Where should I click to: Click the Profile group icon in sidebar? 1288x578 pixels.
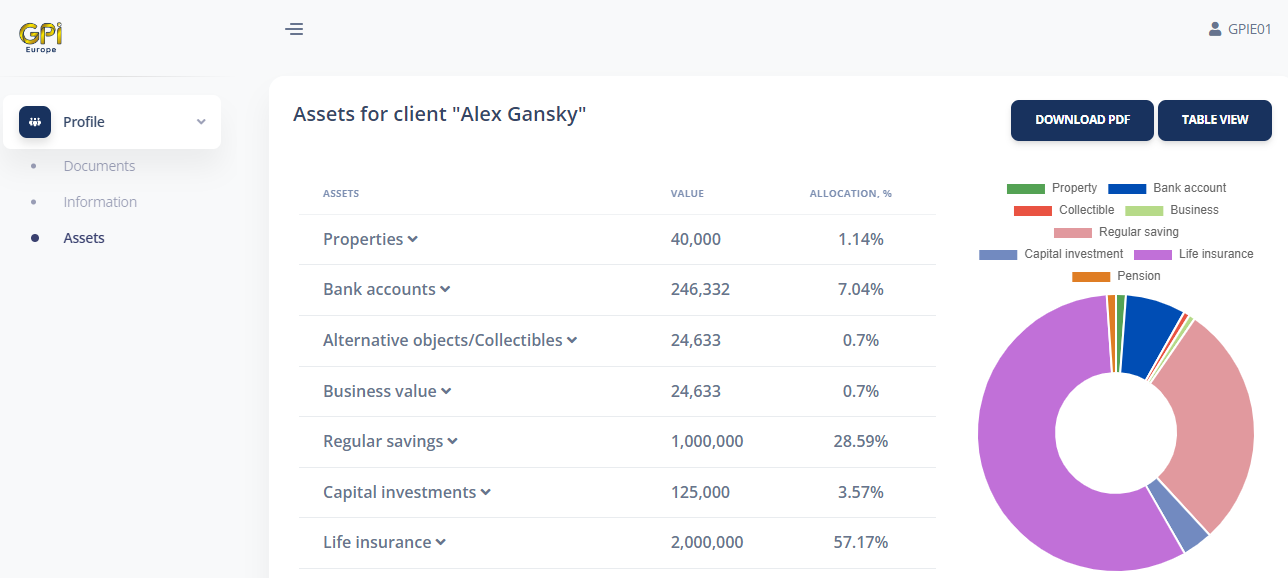pyautogui.click(x=35, y=122)
